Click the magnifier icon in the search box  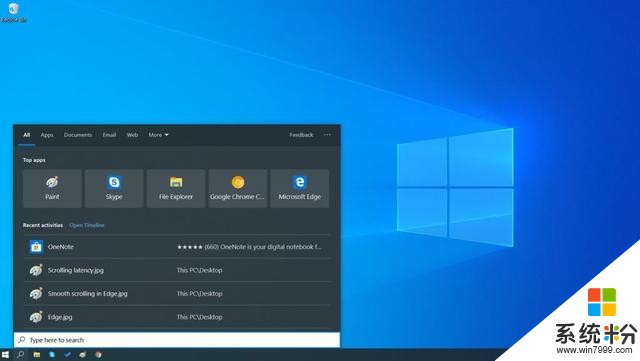(22, 340)
